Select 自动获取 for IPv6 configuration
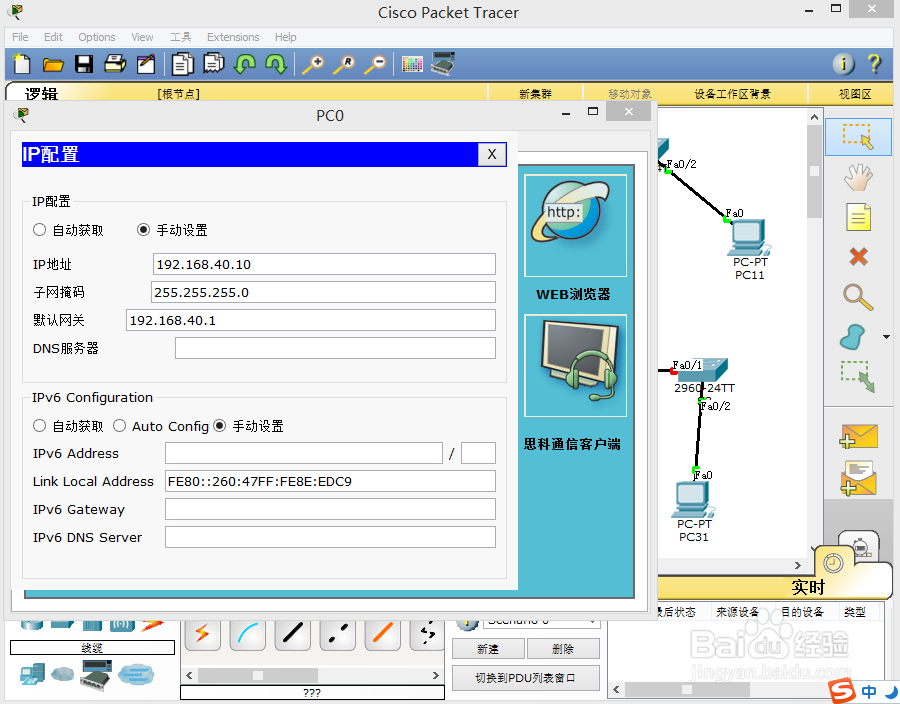Viewport: 900px width, 704px height. [39, 426]
